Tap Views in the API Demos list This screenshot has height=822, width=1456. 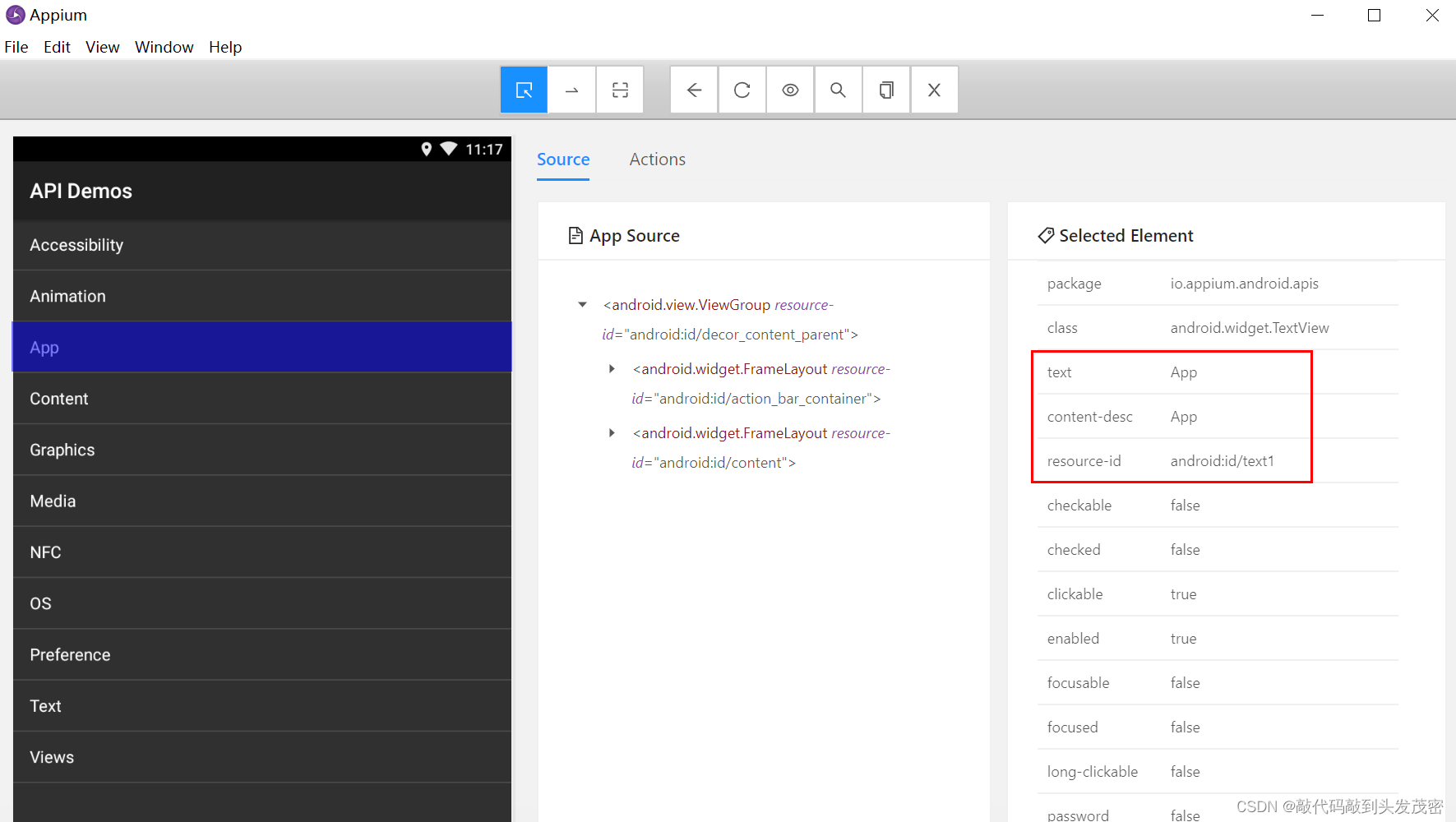pyautogui.click(x=262, y=757)
